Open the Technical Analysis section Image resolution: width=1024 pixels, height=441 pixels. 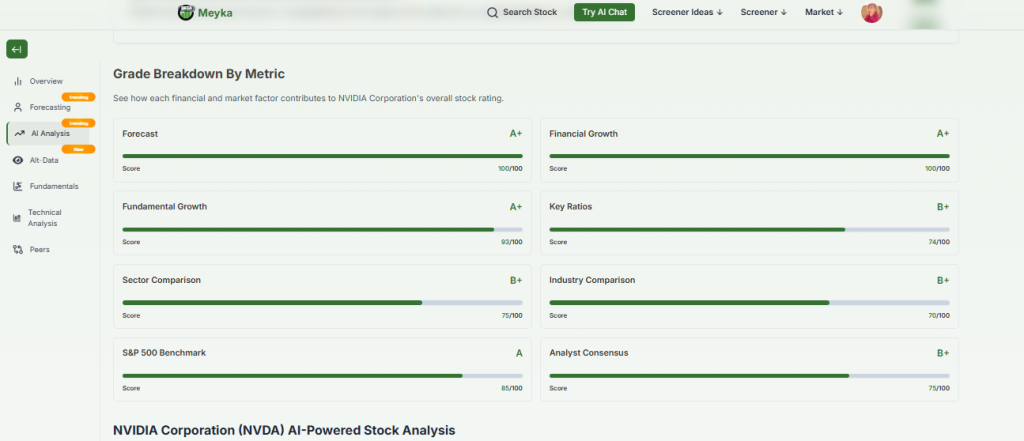click(x=45, y=218)
